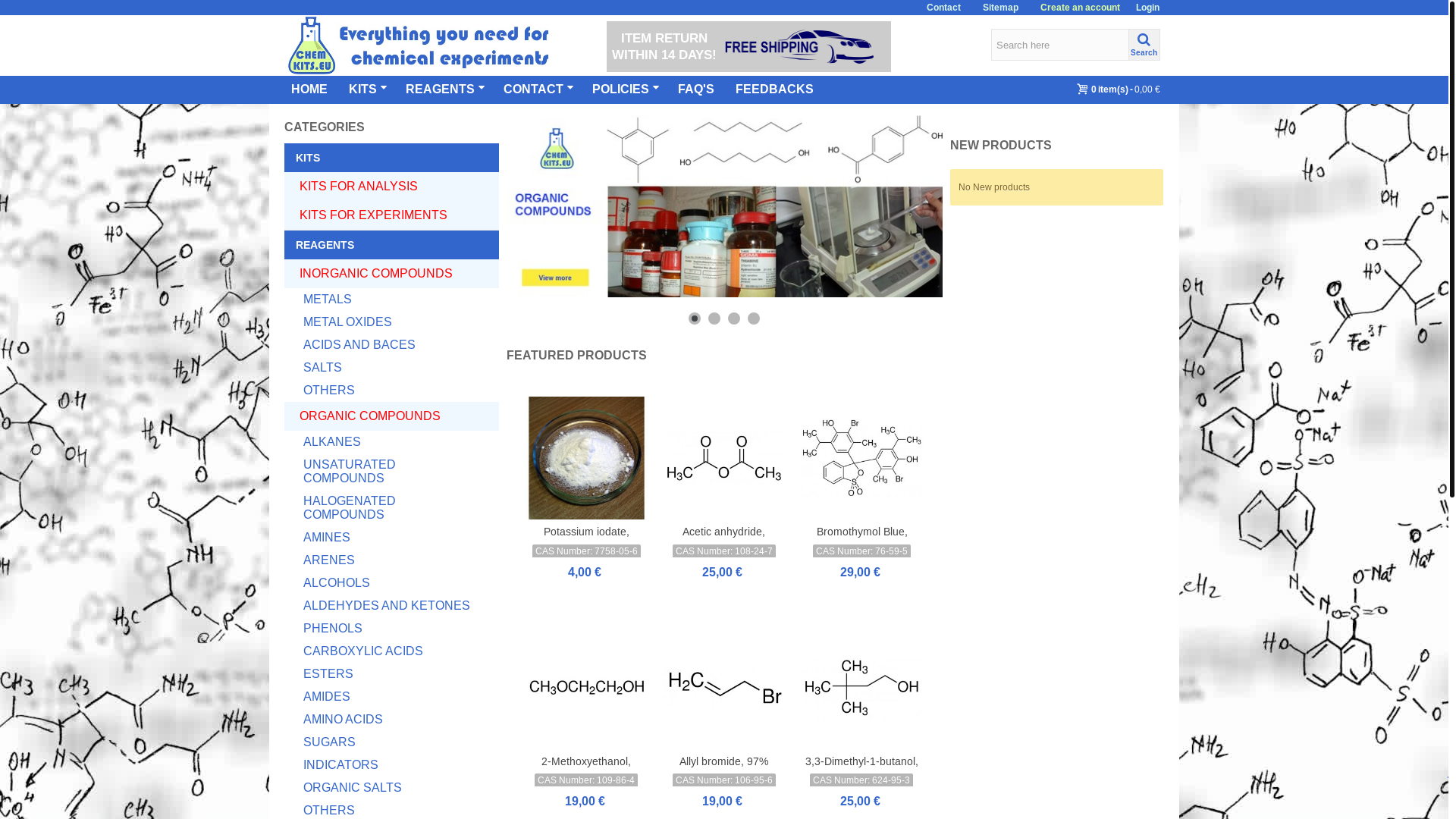The image size is (1456, 819).
Task: Open FEEDBACKS page
Action: coord(774,89)
